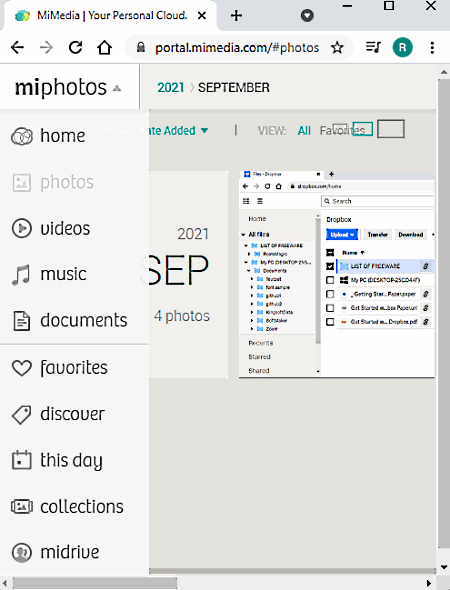
Task: Filter view to Favorites
Action: click(x=342, y=131)
